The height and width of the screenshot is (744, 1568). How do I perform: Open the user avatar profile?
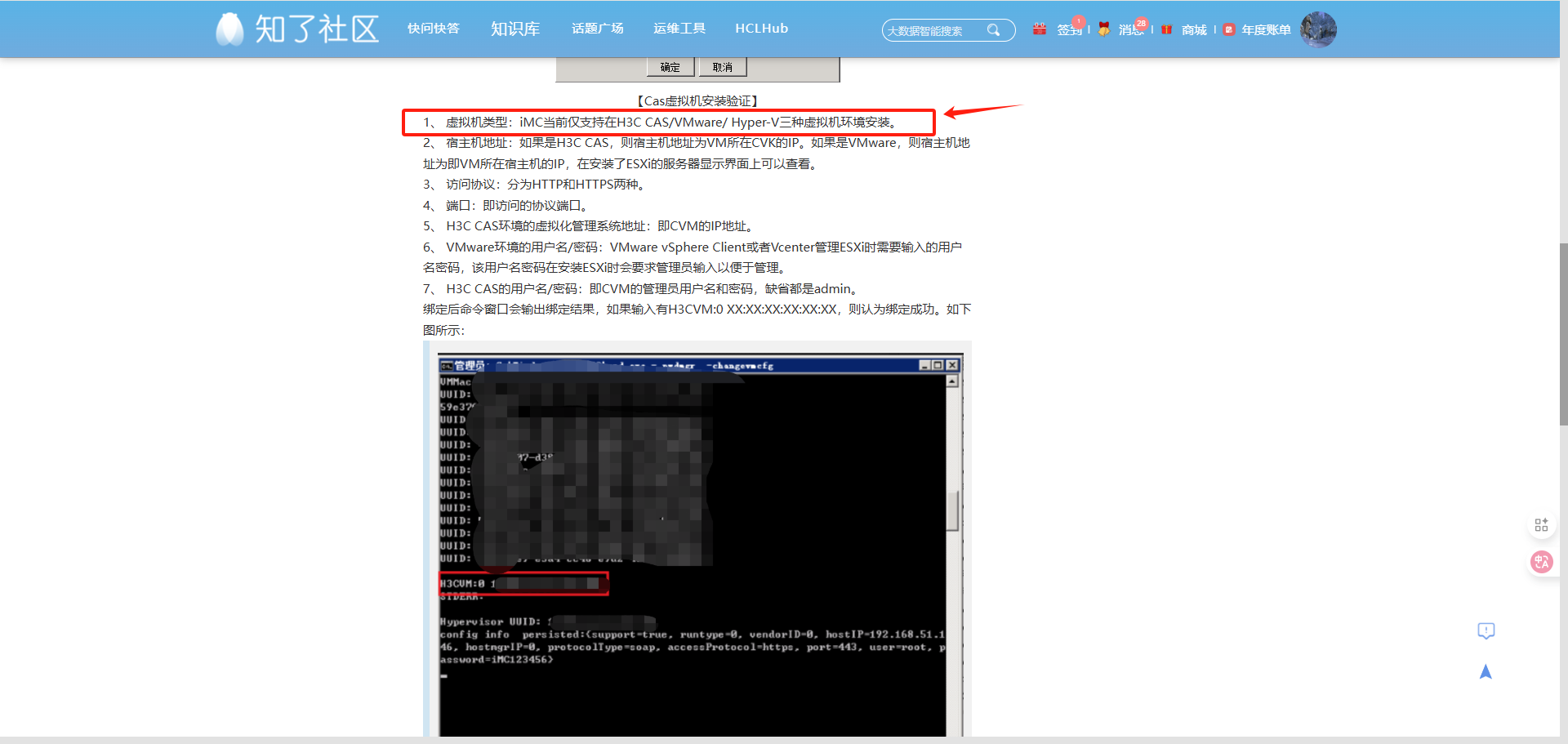point(1318,29)
